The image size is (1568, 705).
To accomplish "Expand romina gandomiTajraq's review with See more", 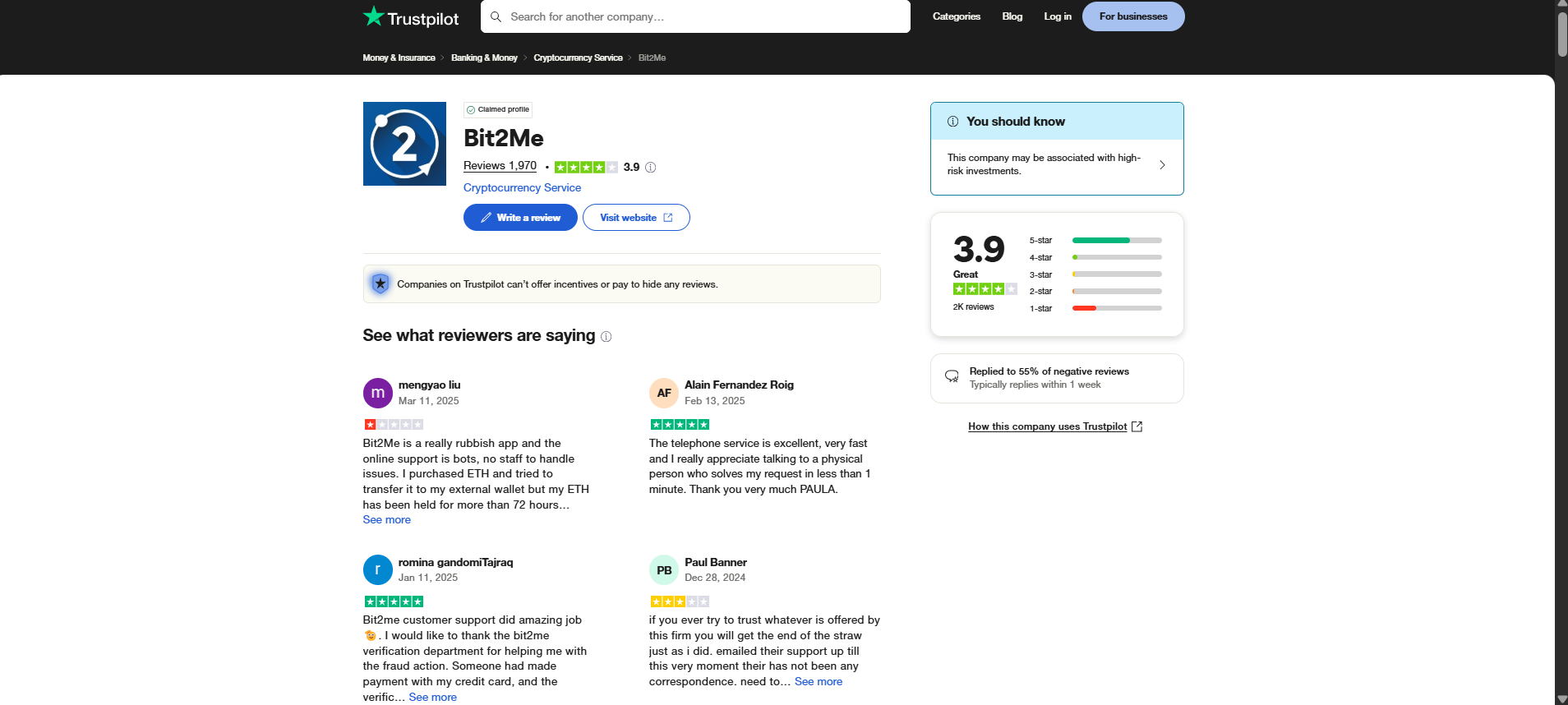I will pyautogui.click(x=433, y=698).
